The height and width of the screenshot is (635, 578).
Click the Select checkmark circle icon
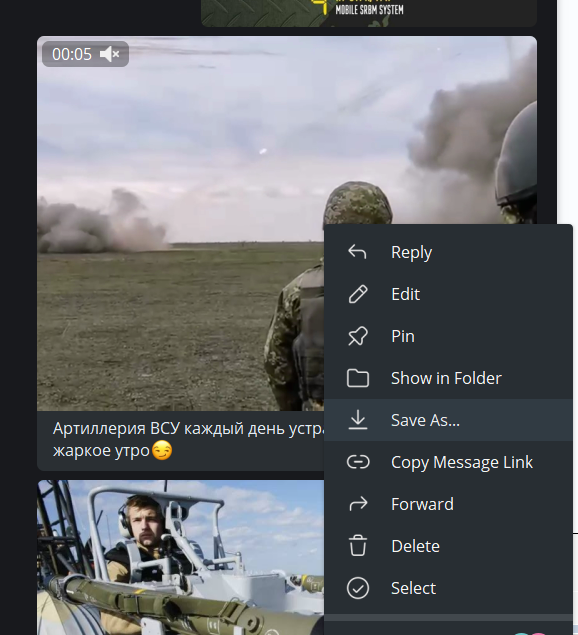358,588
